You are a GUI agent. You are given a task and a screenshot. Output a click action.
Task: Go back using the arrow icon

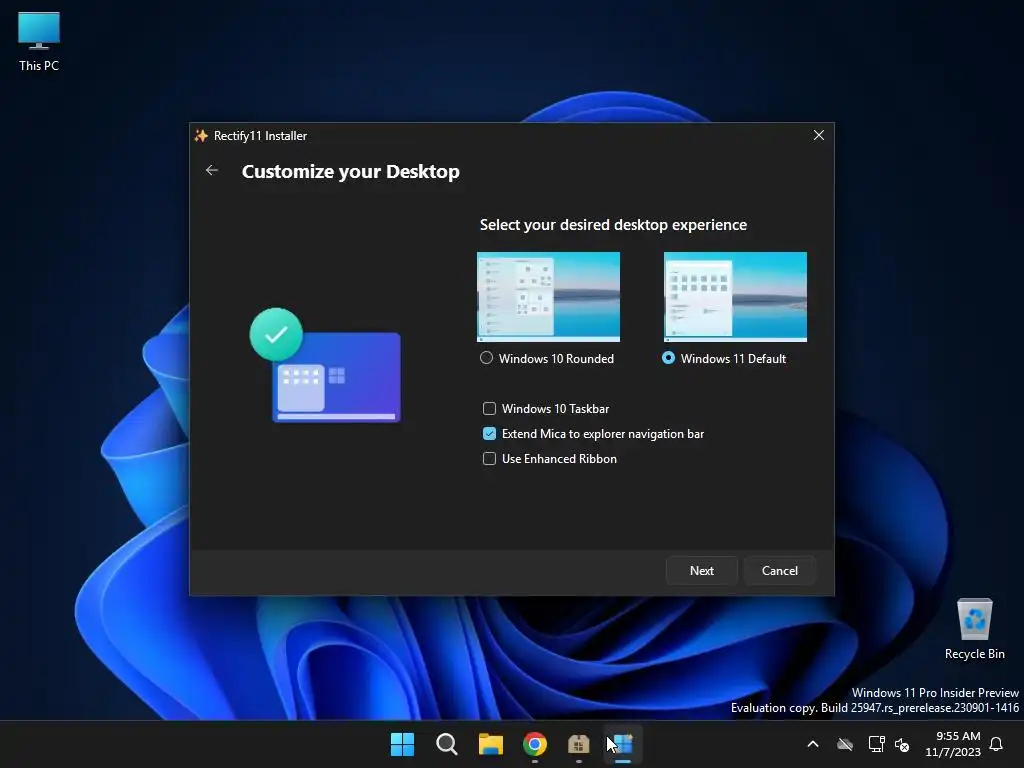[212, 170]
